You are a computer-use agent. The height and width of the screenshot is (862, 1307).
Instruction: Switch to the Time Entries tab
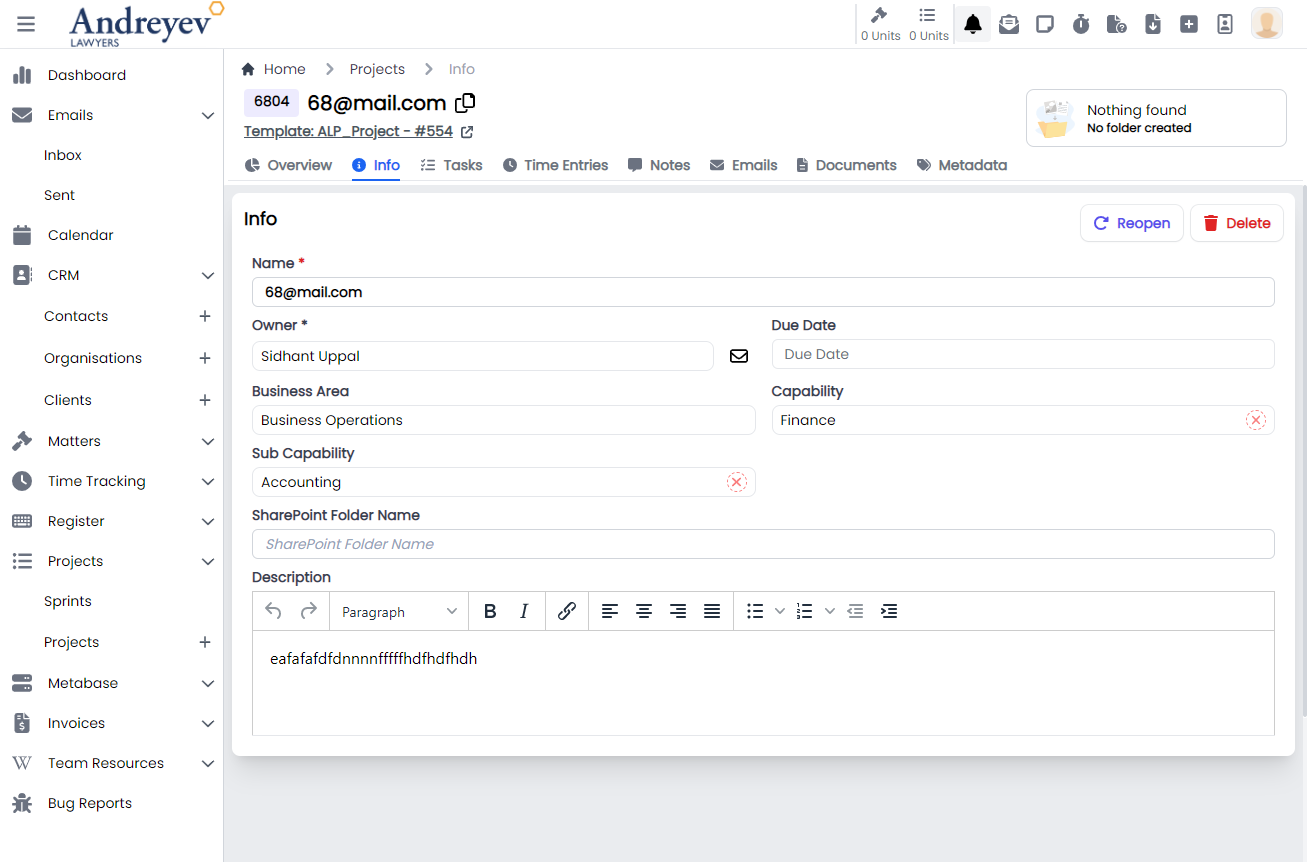click(x=555, y=165)
